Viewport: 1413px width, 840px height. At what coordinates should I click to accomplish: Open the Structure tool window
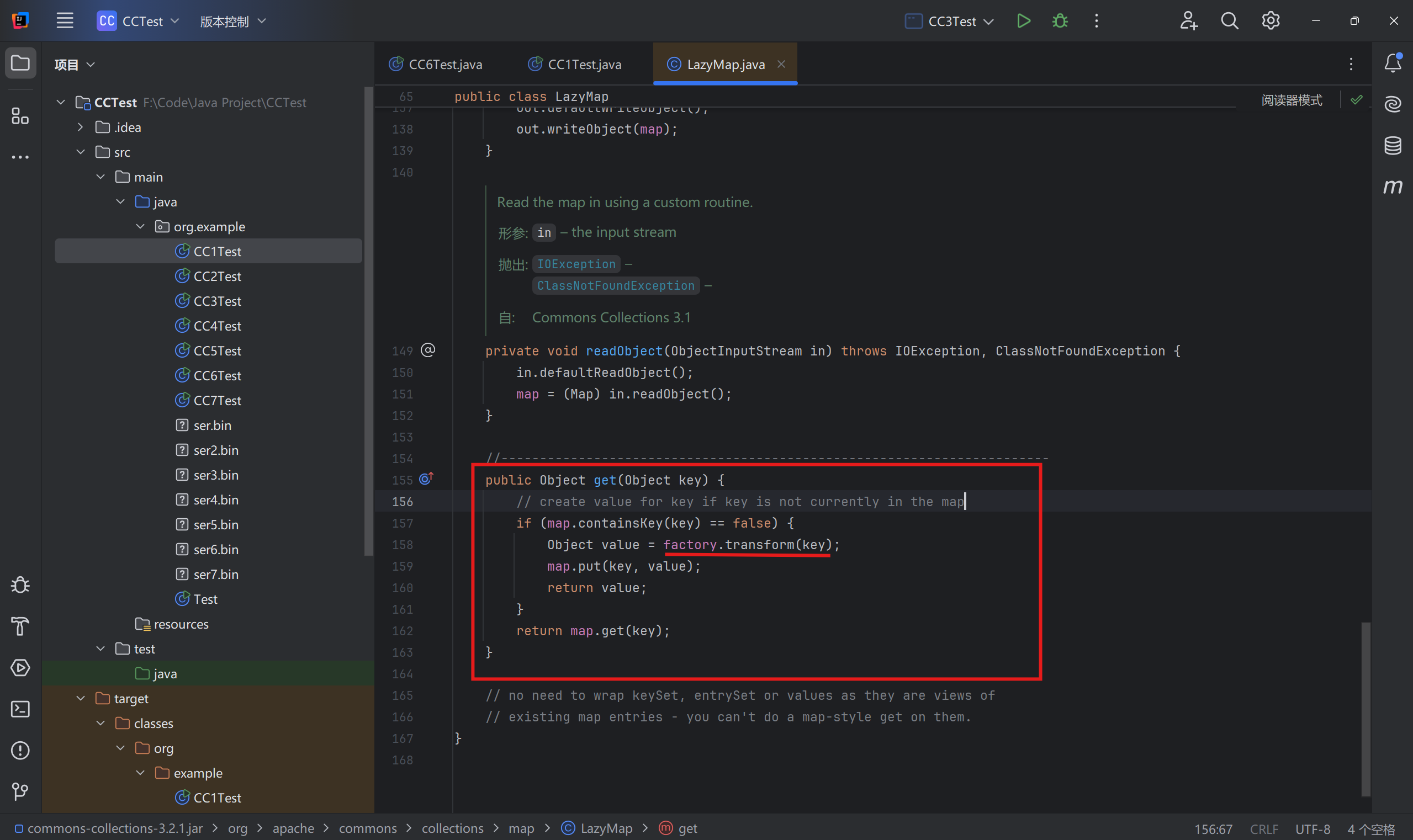(x=20, y=116)
